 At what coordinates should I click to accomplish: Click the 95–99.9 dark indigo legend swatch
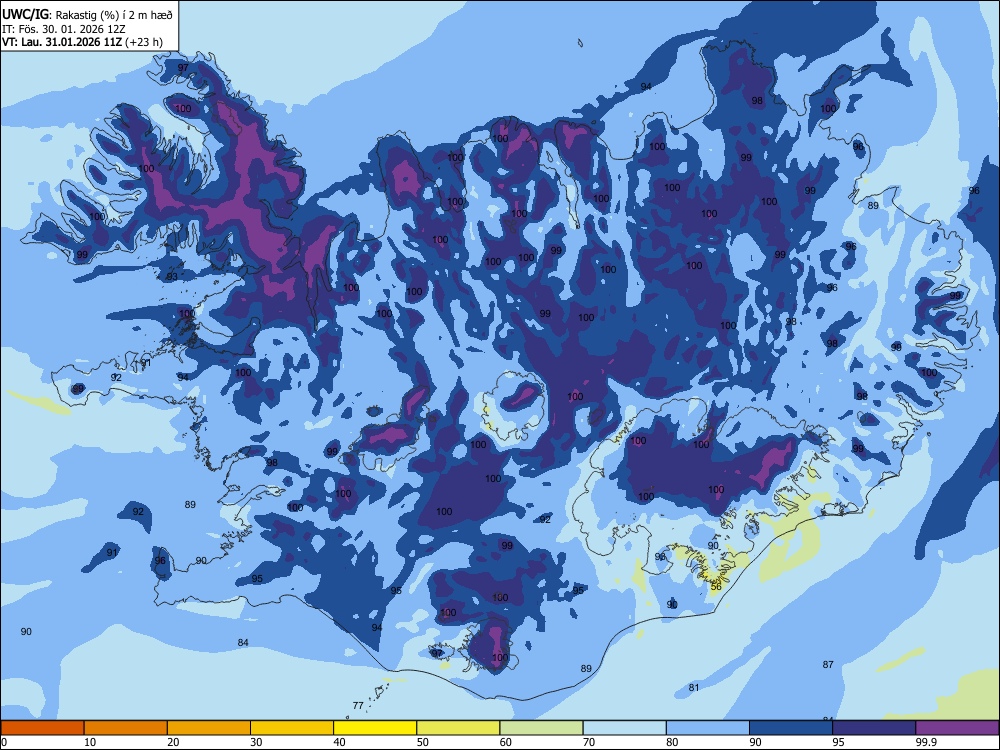tap(874, 728)
